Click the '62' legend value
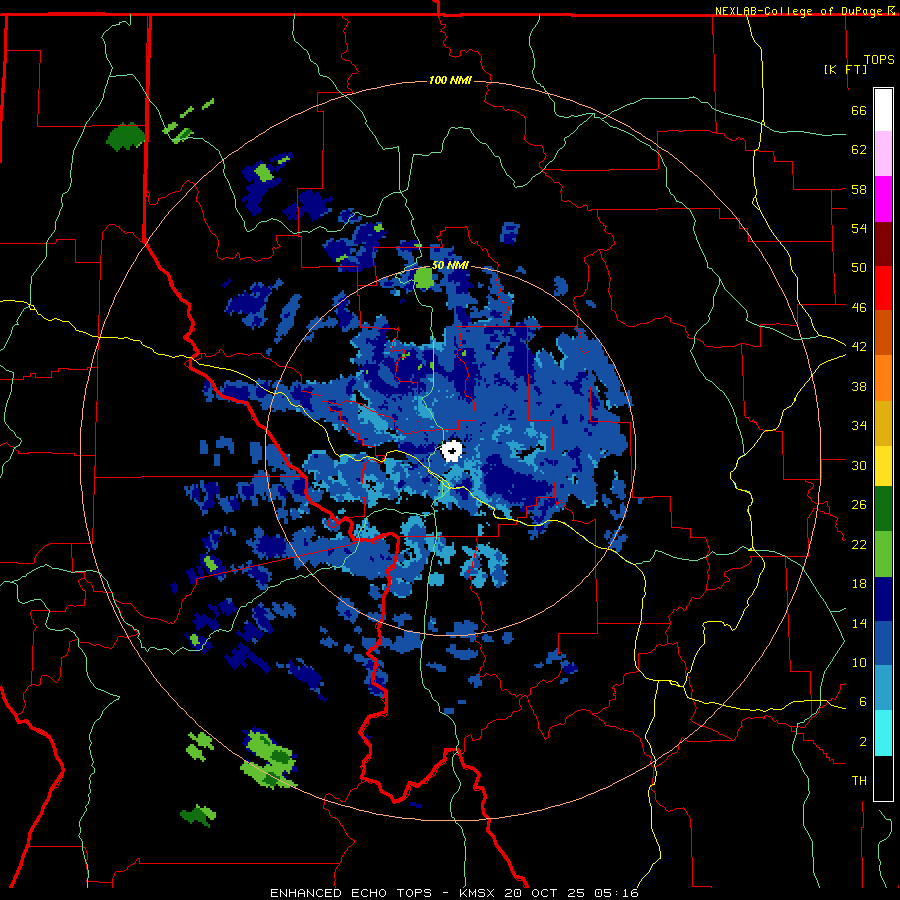 [859, 150]
